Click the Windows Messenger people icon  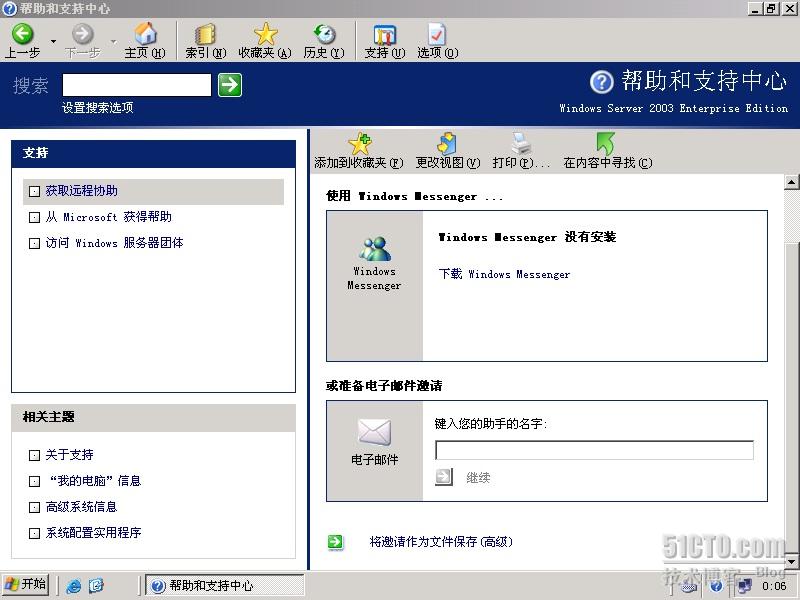tap(374, 249)
